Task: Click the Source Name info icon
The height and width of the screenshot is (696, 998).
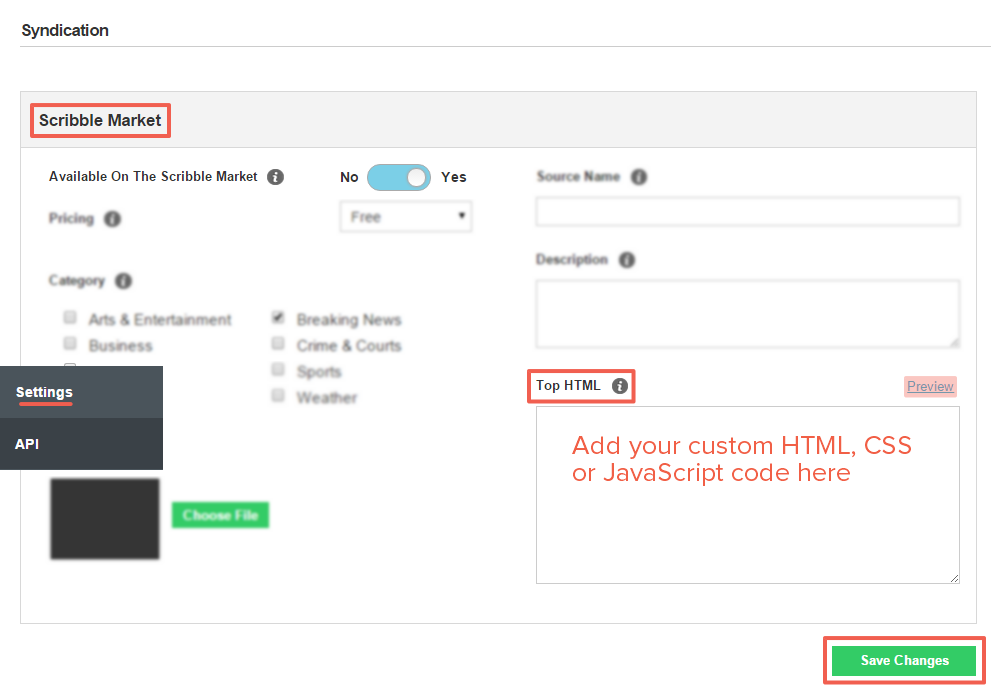Action: pos(639,177)
